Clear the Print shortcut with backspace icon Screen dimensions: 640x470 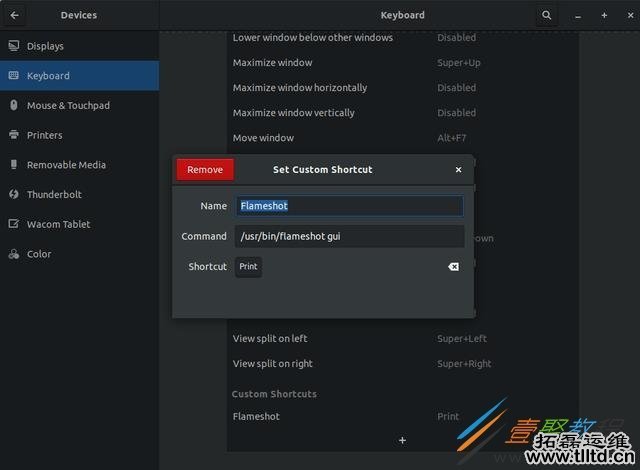(453, 267)
